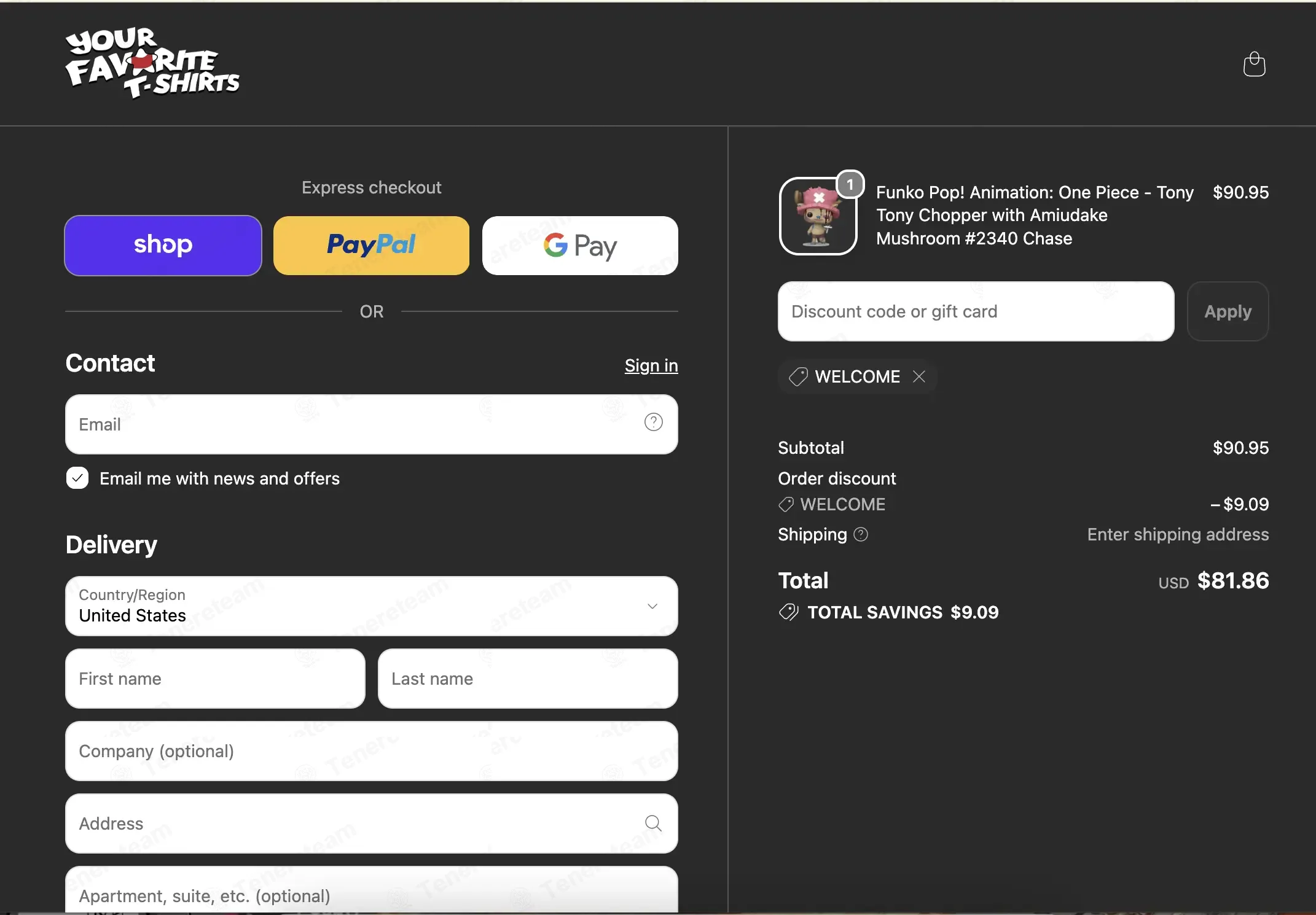Click the Your Favorite T-Shirts logo
The image size is (1316, 915).
[x=152, y=63]
